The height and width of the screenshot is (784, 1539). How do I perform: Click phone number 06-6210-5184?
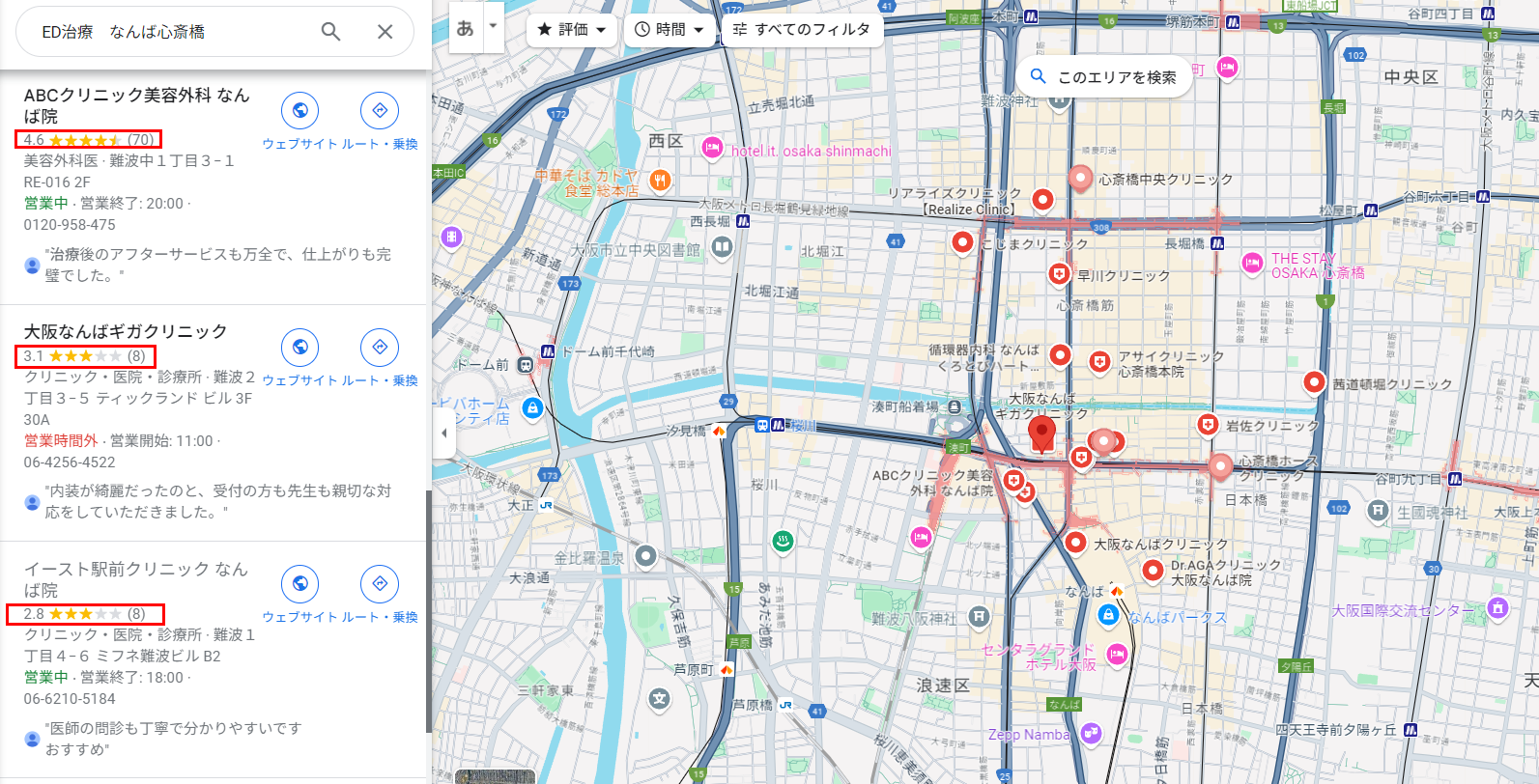tap(70, 699)
